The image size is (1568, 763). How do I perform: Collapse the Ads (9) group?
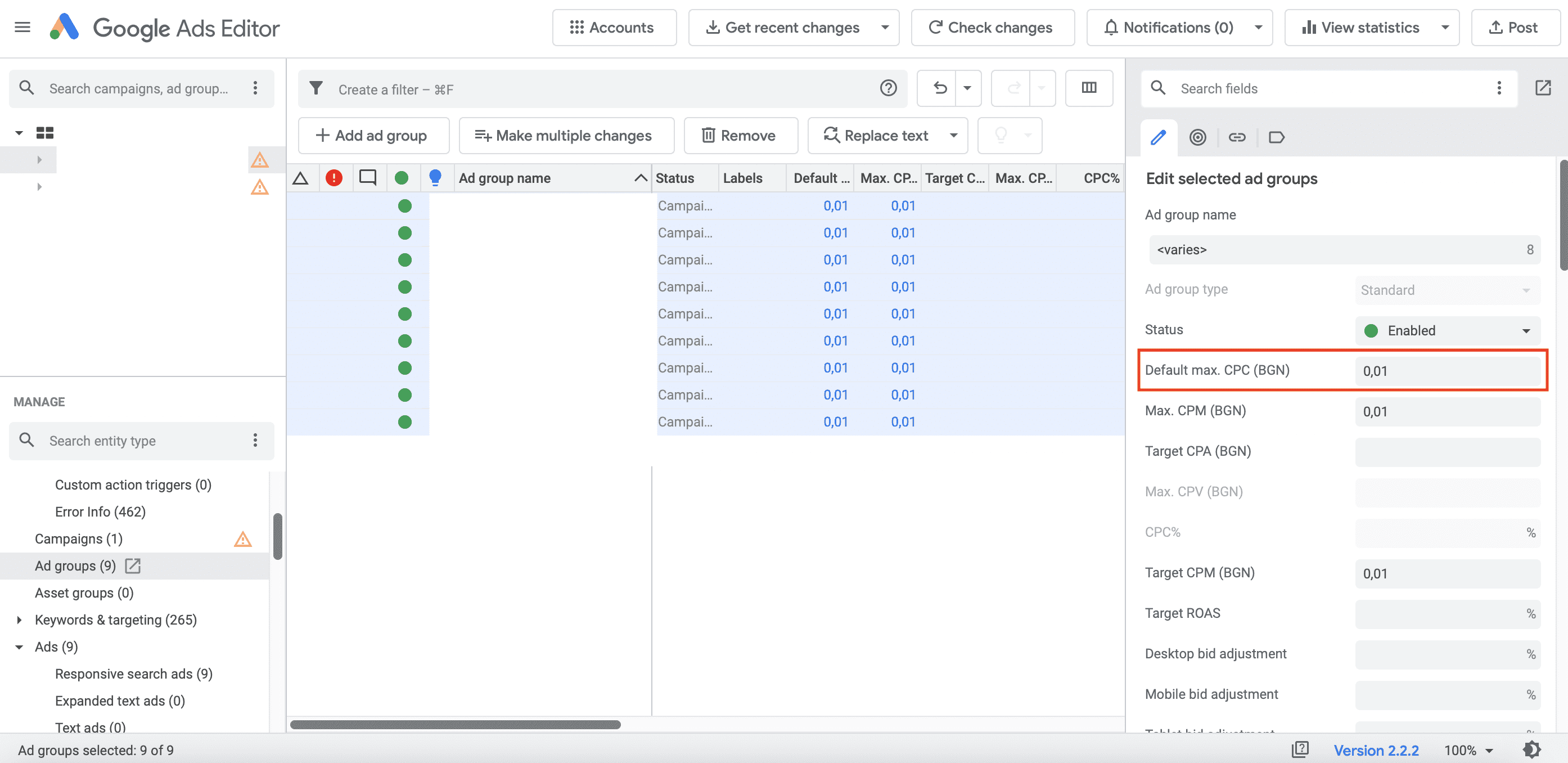20,647
